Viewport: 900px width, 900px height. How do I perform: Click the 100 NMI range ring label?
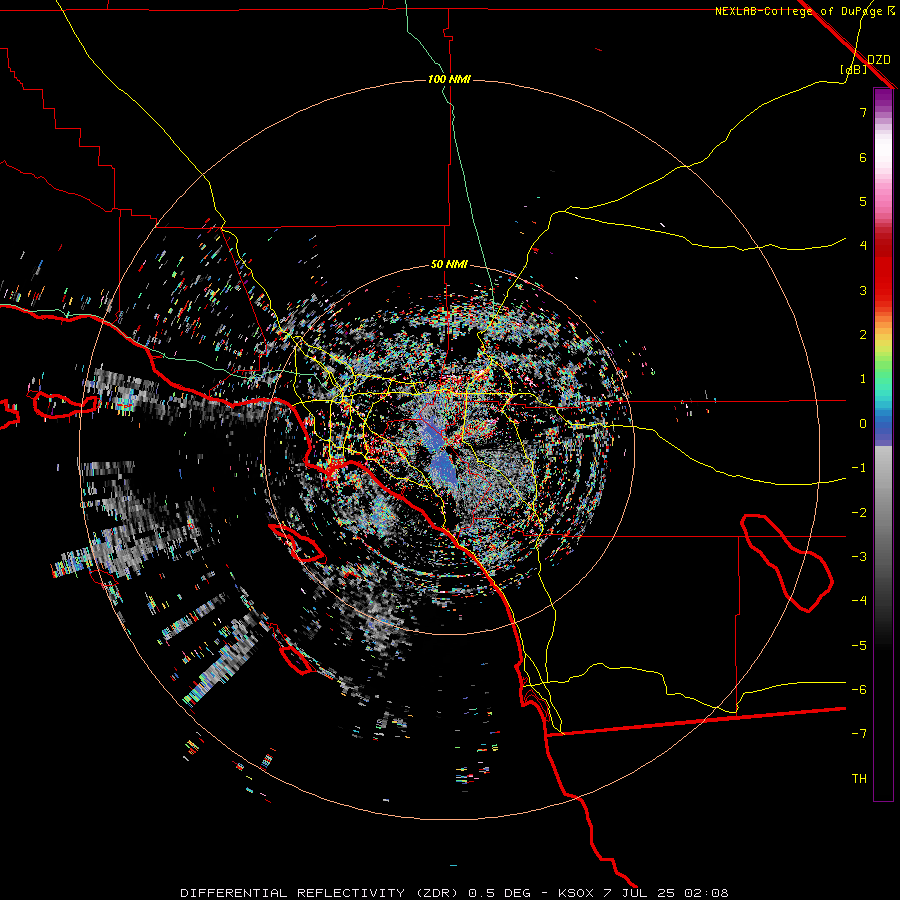pos(449,79)
